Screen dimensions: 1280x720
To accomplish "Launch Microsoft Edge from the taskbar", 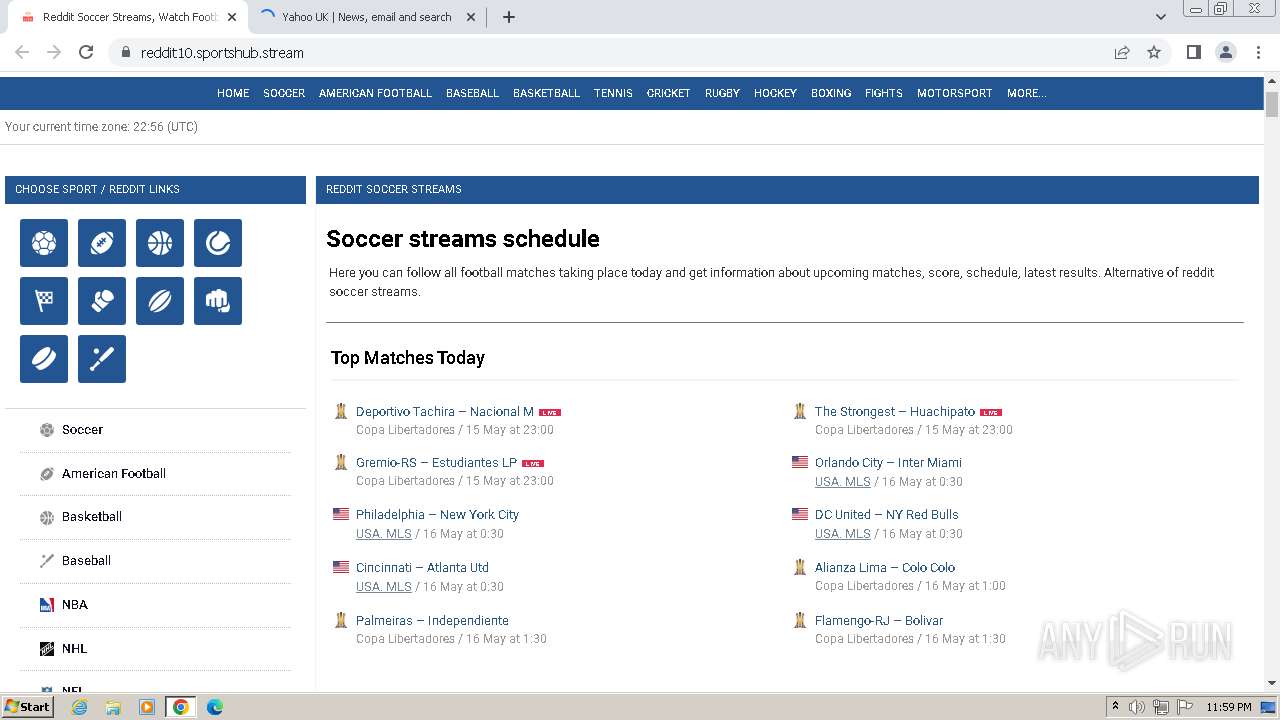I will [x=215, y=707].
